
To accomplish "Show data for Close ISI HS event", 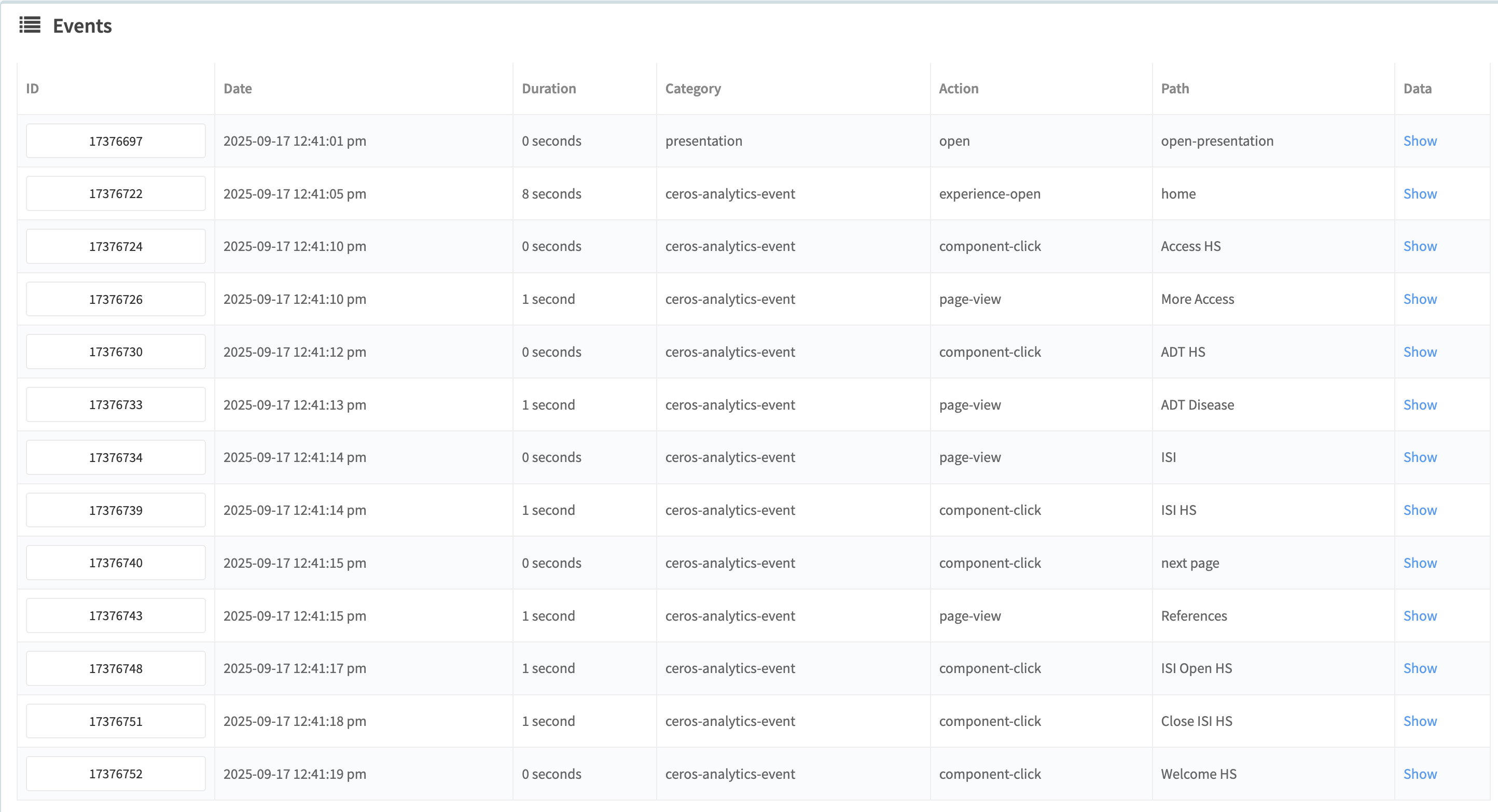I will pyautogui.click(x=1420, y=721).
